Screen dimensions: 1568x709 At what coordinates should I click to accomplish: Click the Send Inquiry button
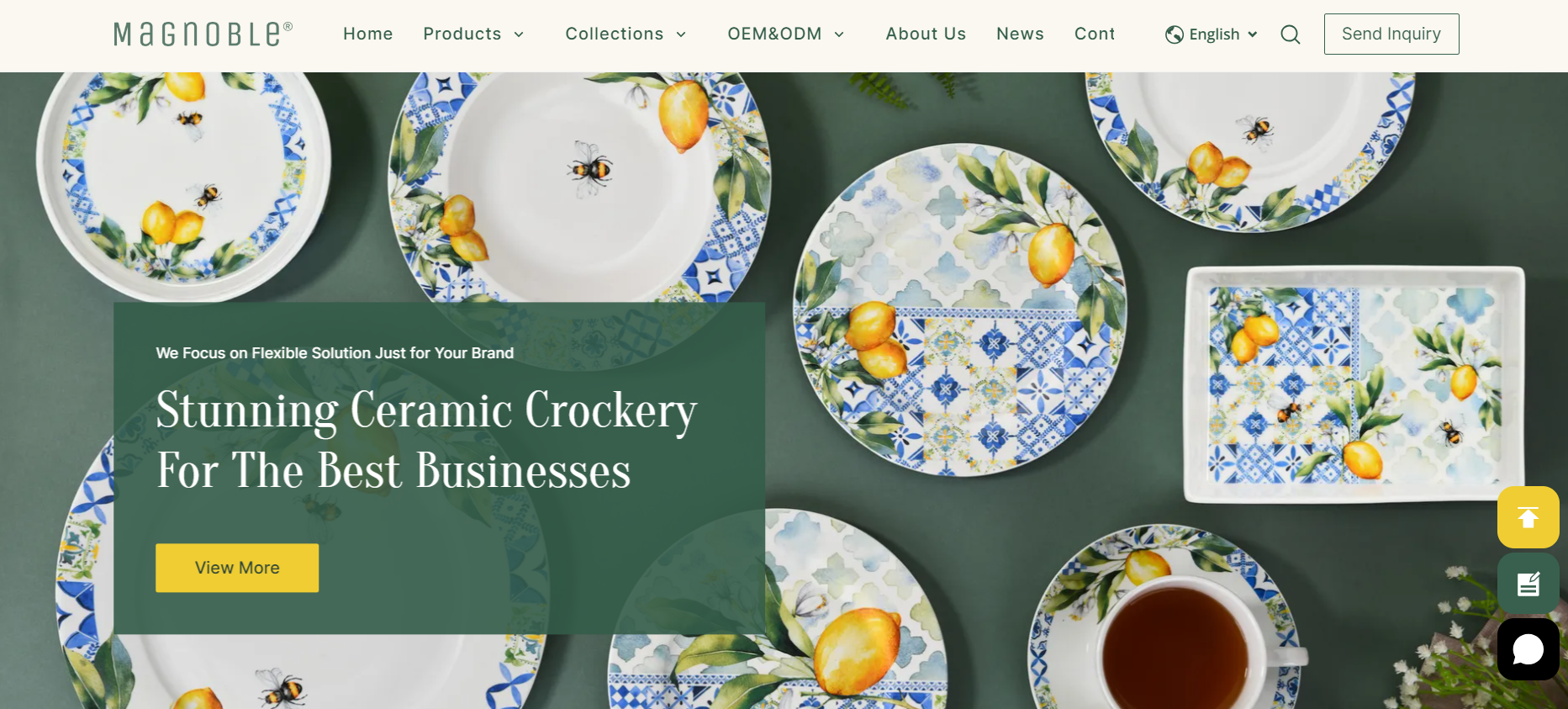pyautogui.click(x=1391, y=34)
